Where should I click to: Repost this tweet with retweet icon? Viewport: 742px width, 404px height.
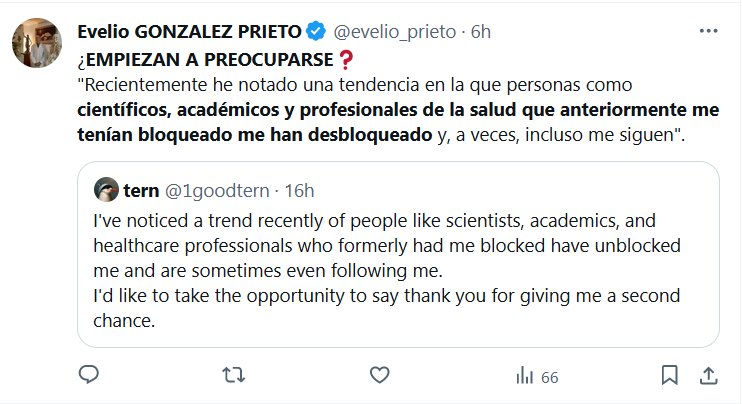232,376
